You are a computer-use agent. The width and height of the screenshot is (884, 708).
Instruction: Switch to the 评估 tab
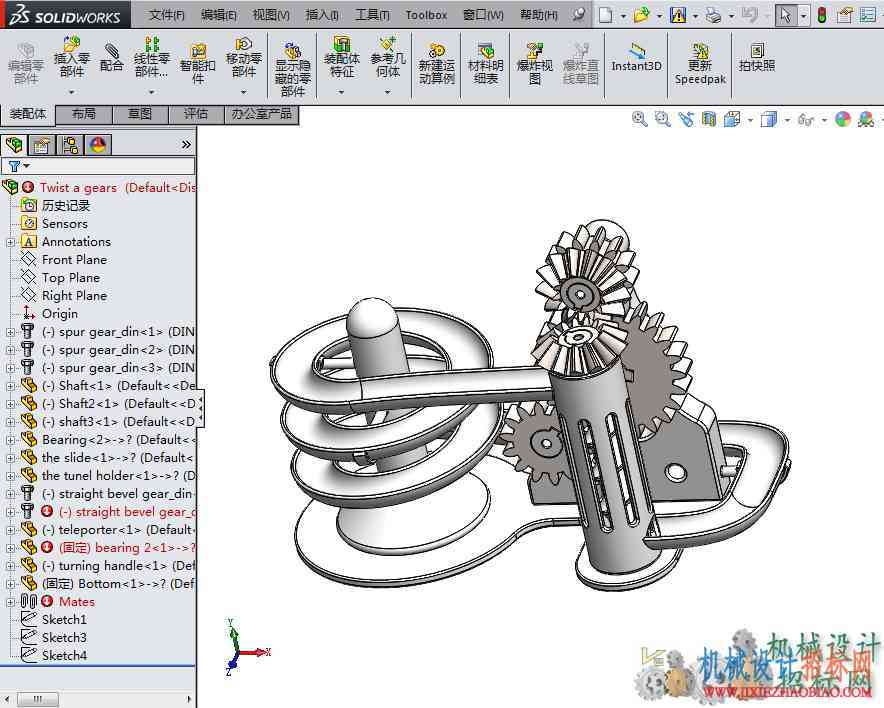coord(196,114)
